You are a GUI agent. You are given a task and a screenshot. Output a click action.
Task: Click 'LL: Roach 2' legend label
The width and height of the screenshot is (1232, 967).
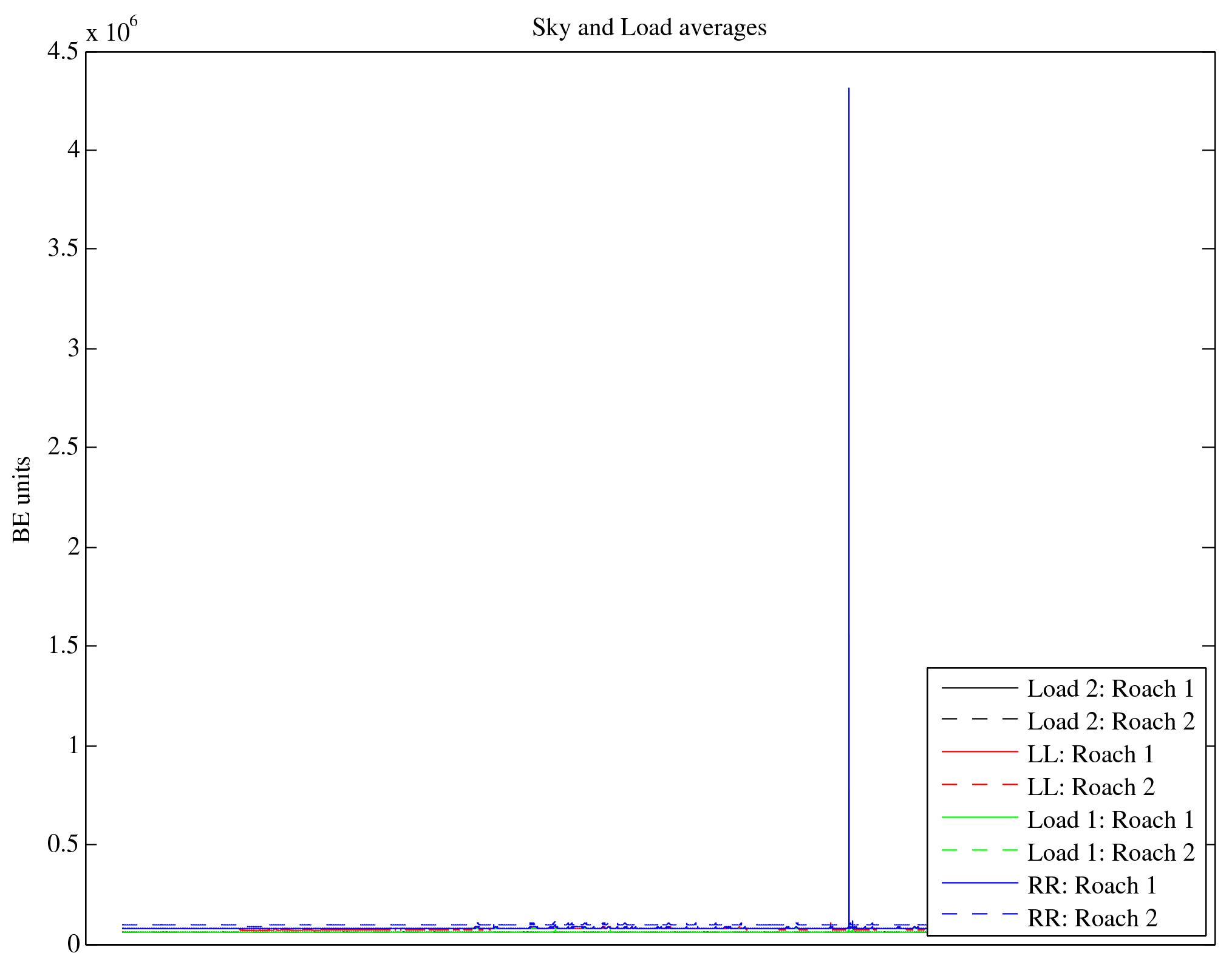1091,787
